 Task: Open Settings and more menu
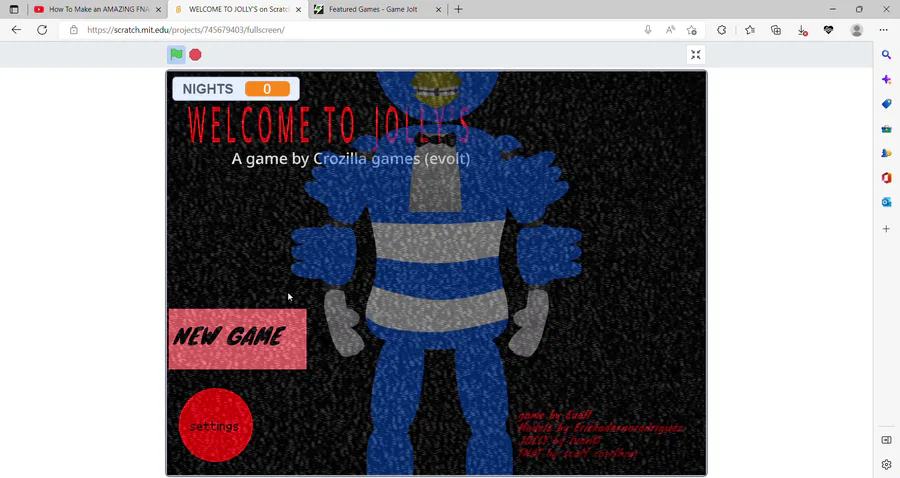pos(883,30)
